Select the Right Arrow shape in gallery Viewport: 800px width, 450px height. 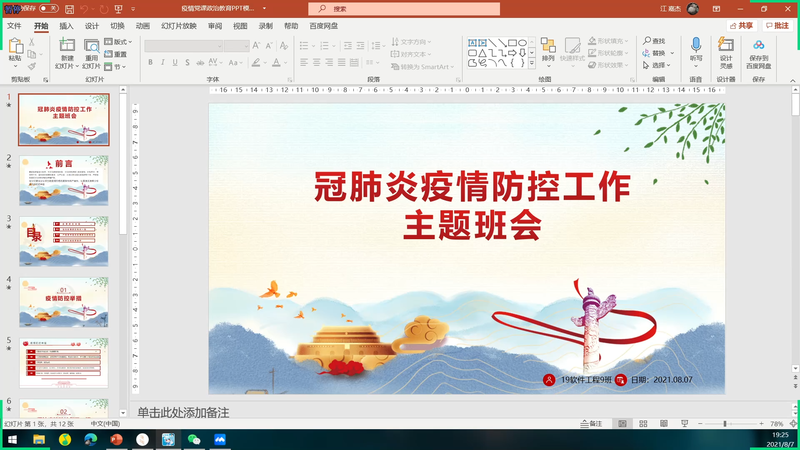[512, 53]
